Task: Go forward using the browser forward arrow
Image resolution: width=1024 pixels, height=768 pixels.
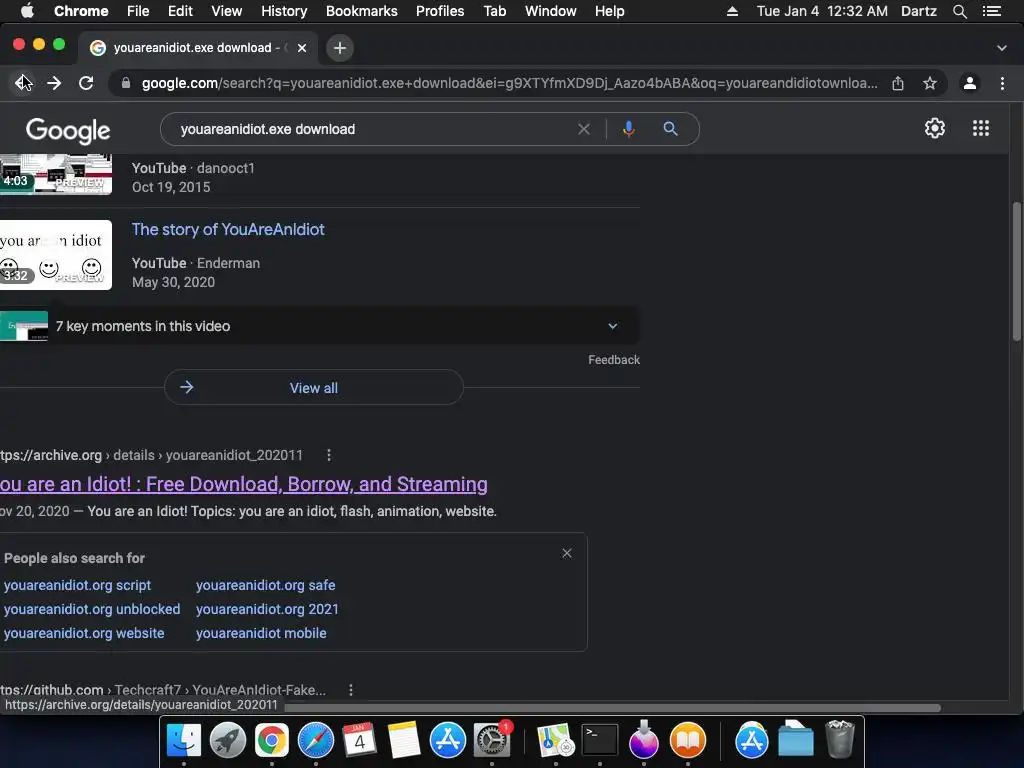Action: tap(54, 83)
